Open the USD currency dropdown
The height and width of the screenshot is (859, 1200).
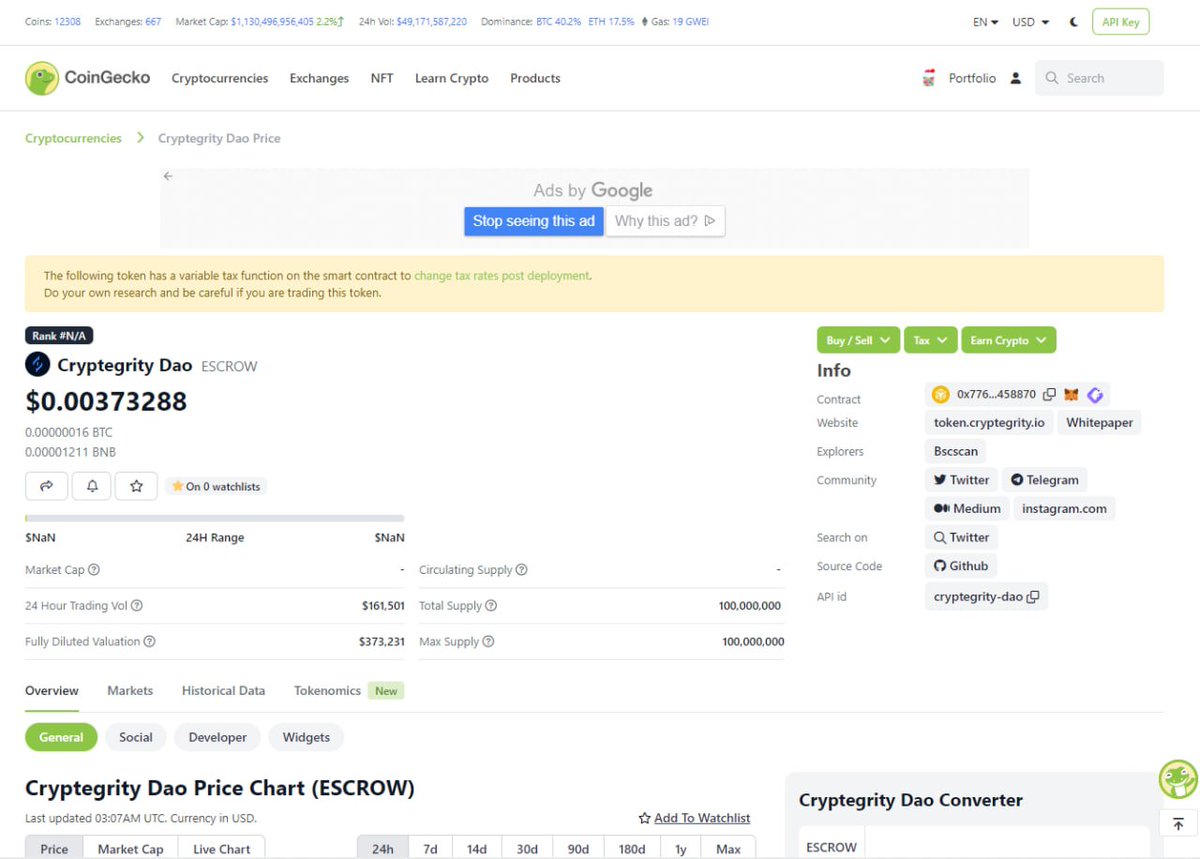click(1031, 22)
